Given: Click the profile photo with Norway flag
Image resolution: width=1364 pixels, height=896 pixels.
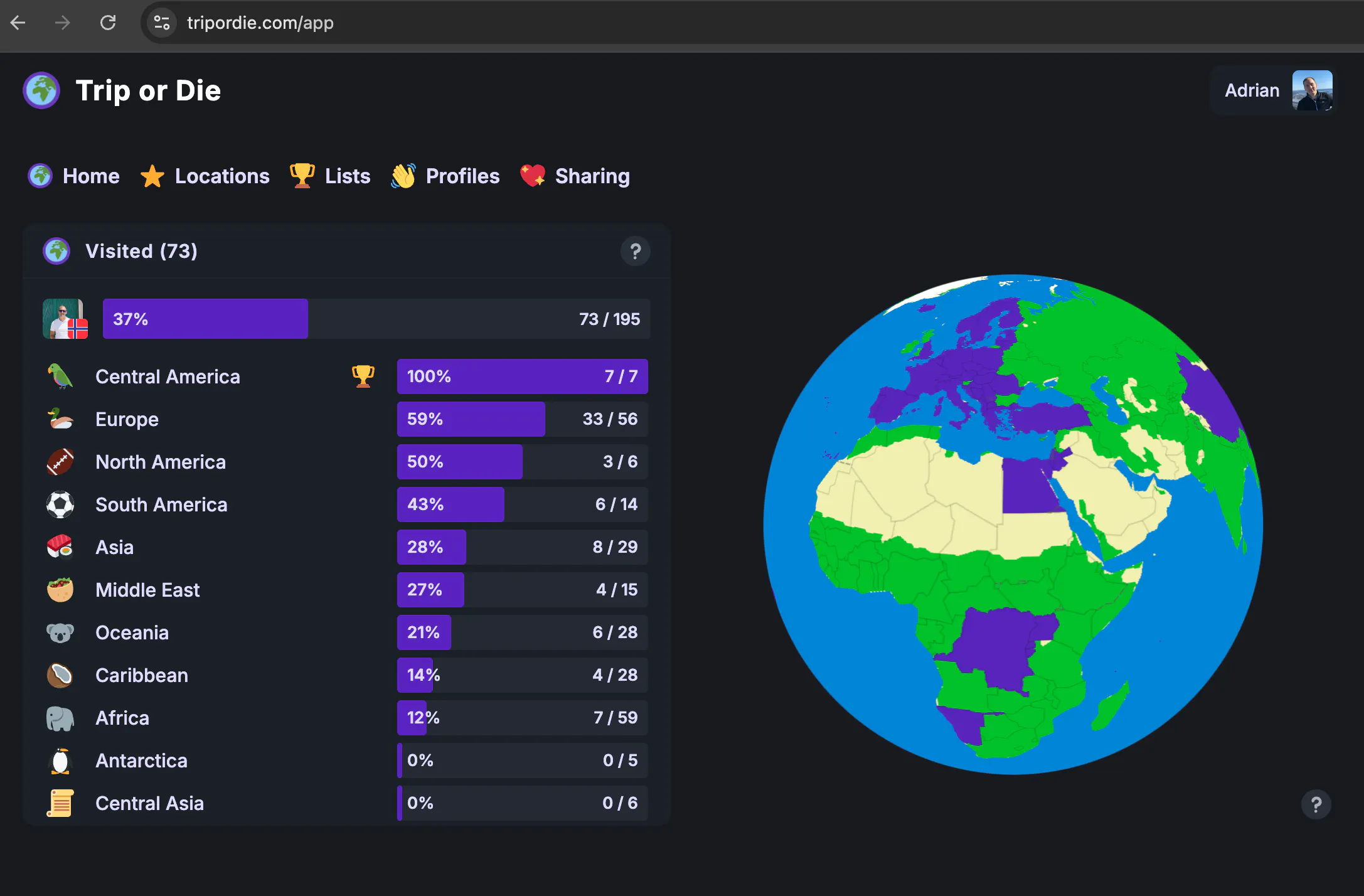Looking at the screenshot, I should pos(65,319).
